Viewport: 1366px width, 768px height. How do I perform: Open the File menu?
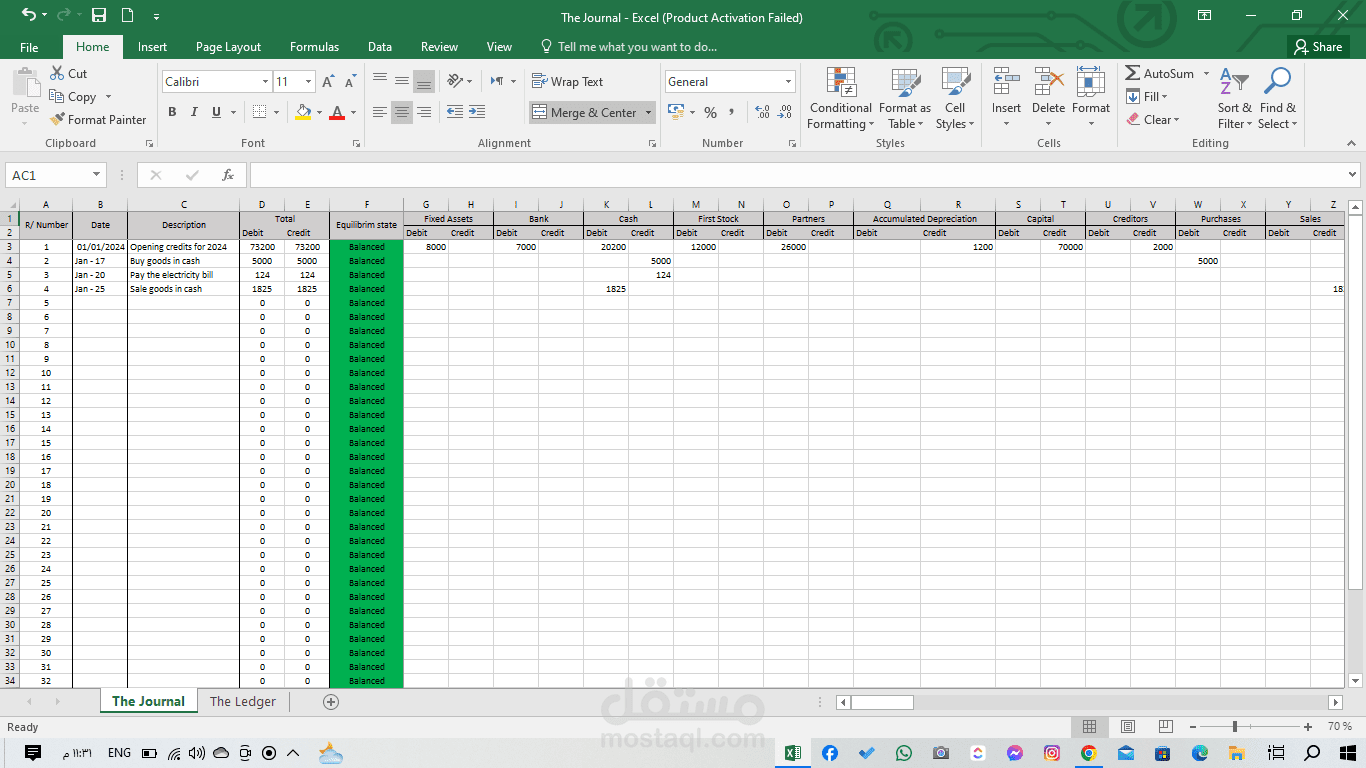[29, 47]
